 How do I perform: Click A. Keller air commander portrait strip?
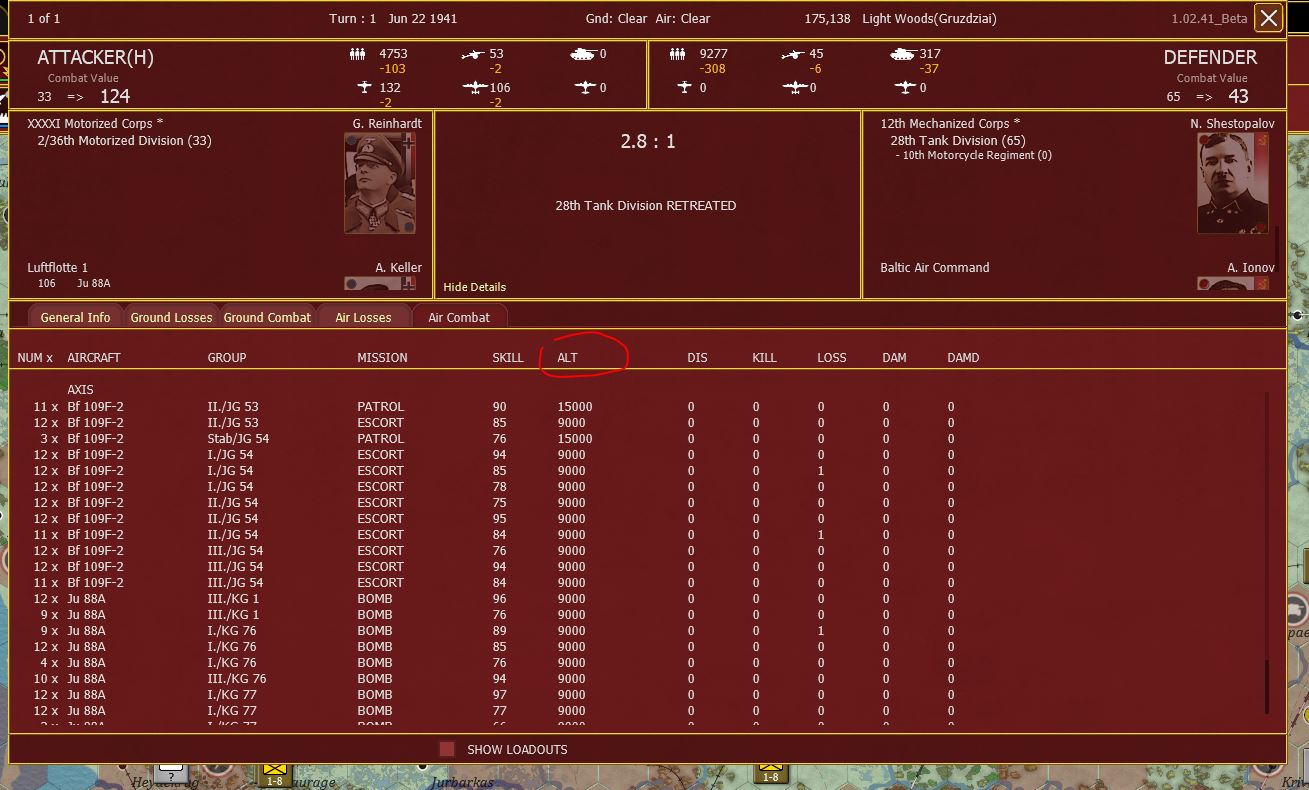click(380, 283)
